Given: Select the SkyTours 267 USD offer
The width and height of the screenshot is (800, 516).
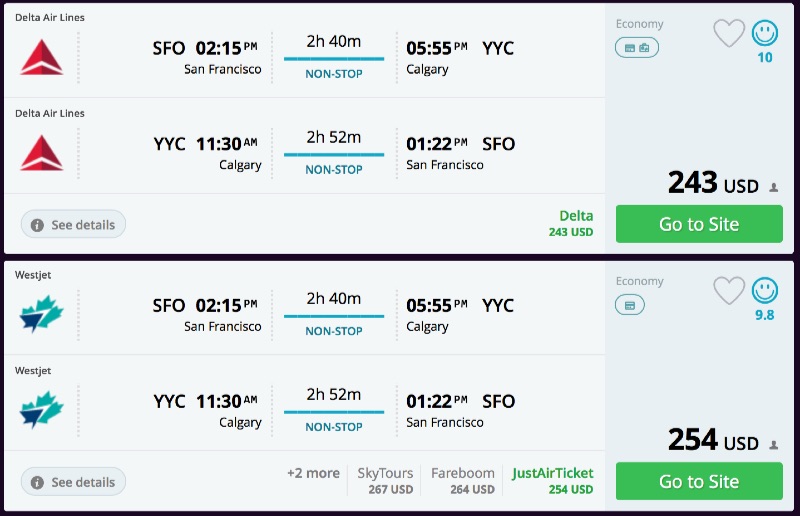Looking at the screenshot, I should [x=377, y=481].
